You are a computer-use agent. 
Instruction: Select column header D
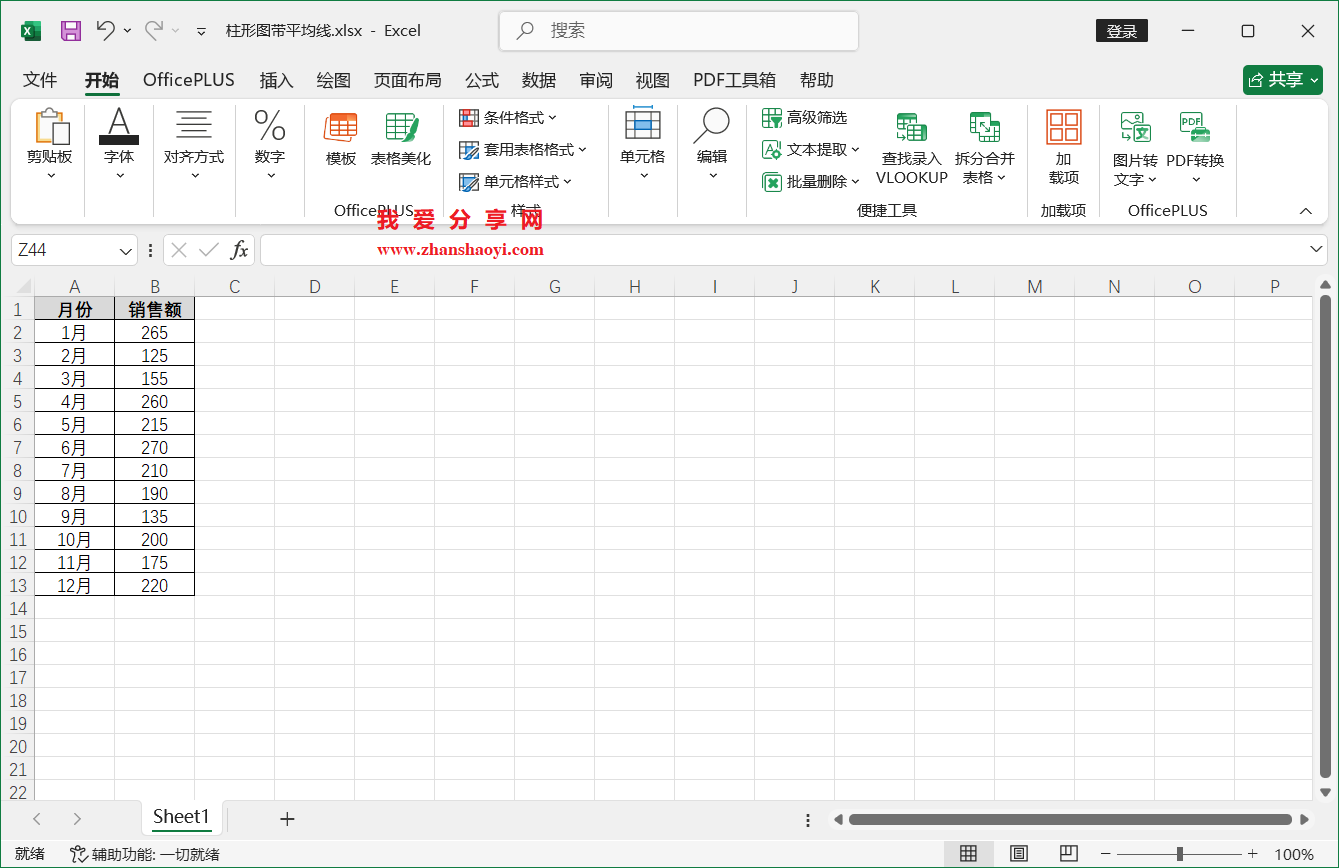point(315,287)
